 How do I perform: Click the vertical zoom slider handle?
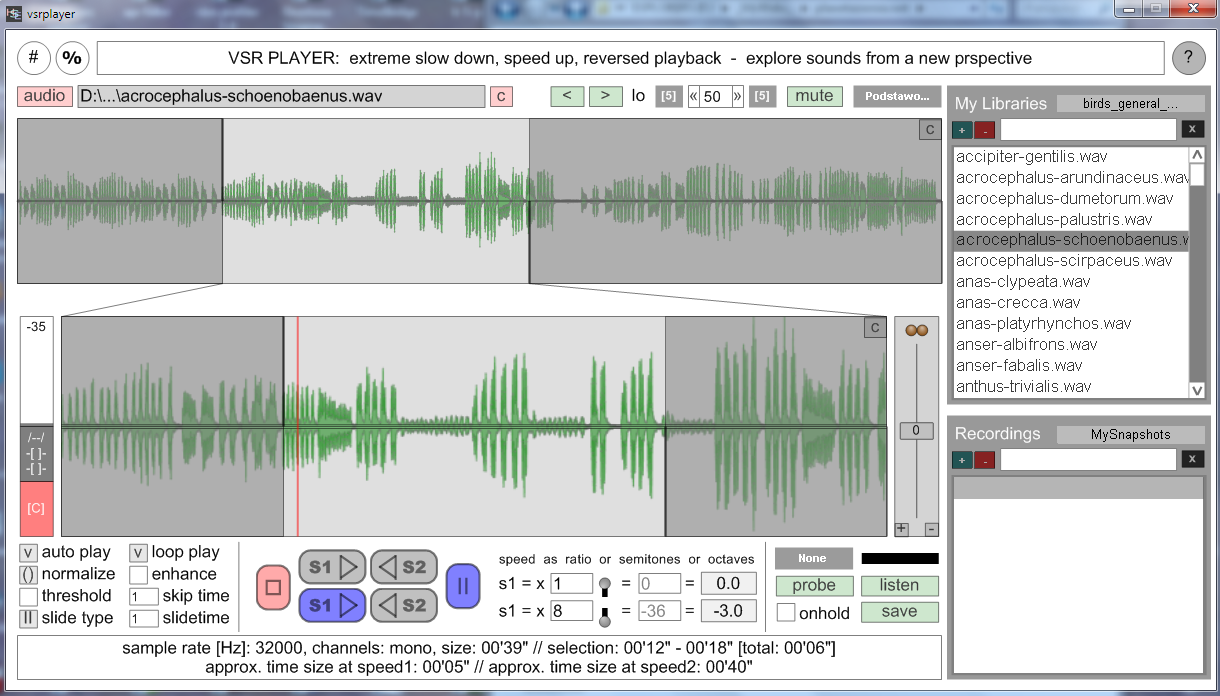click(916, 431)
